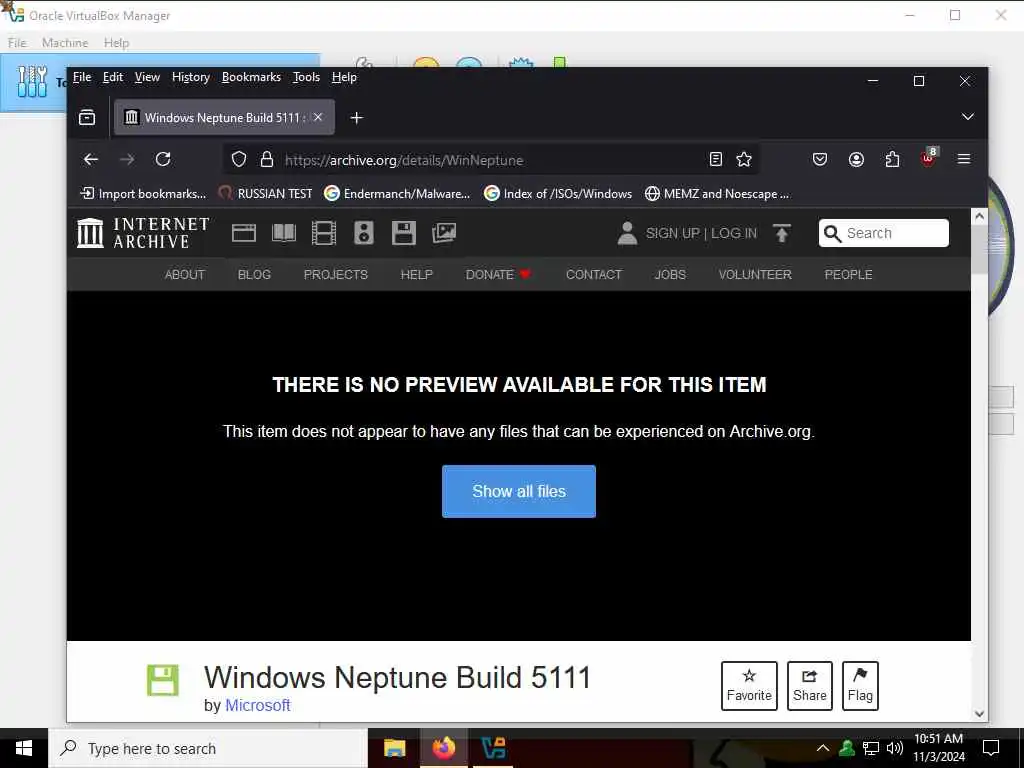Click the Firefox address bar URL
Viewport: 1024px width, 768px height.
[404, 160]
